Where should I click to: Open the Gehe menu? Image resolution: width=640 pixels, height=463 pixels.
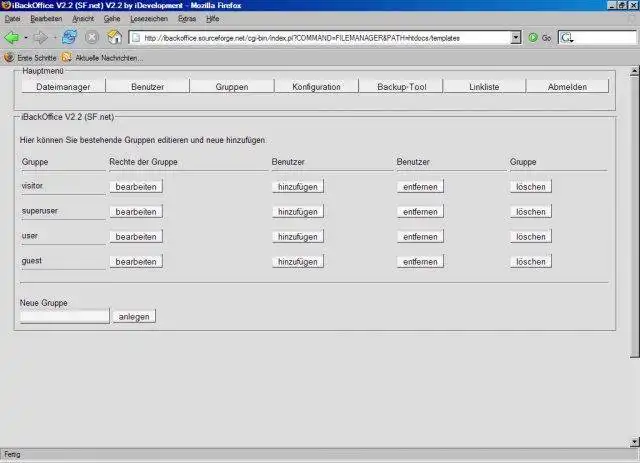click(x=112, y=19)
